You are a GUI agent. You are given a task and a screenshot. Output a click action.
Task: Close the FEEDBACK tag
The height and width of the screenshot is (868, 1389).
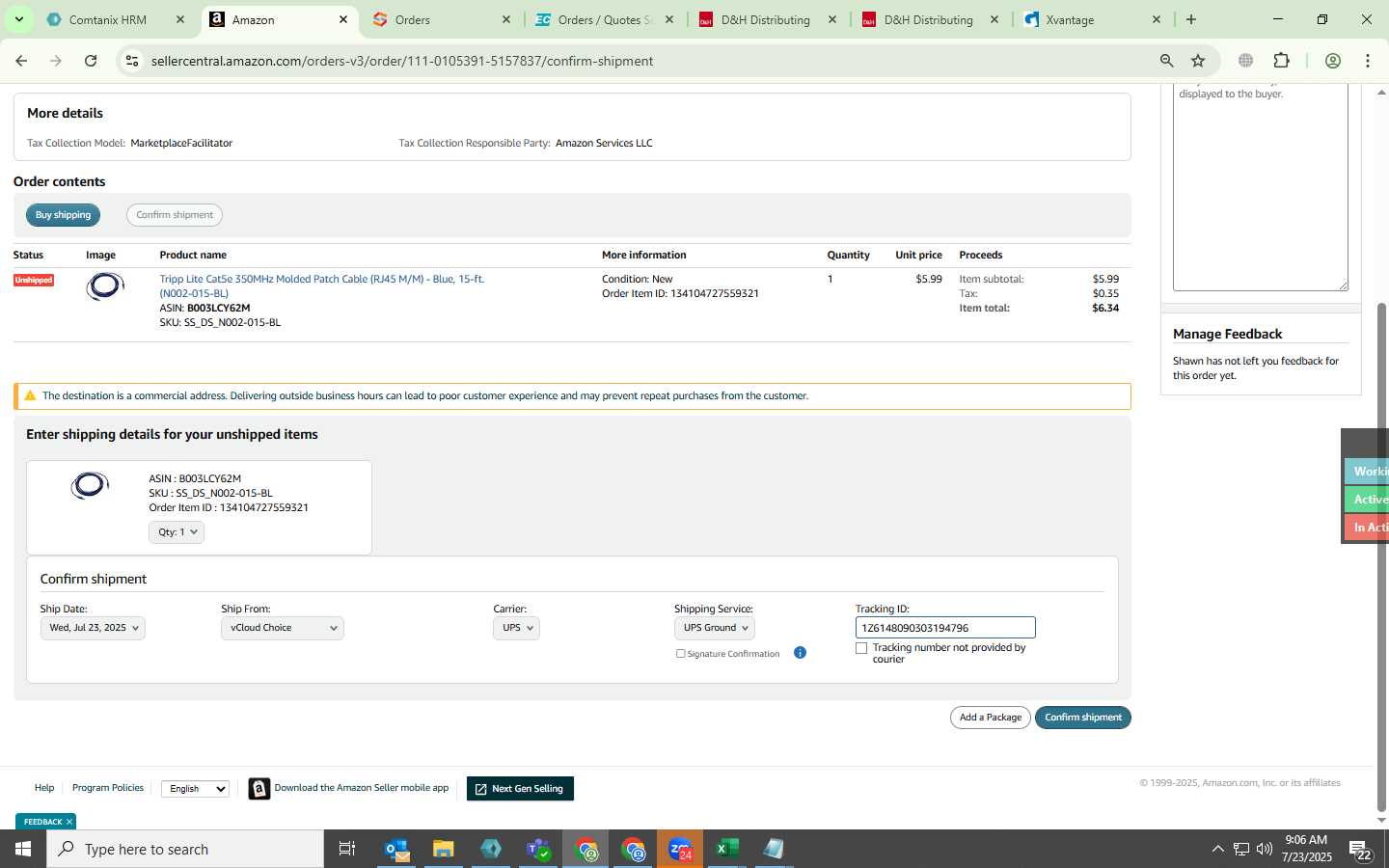pyautogui.click(x=69, y=822)
